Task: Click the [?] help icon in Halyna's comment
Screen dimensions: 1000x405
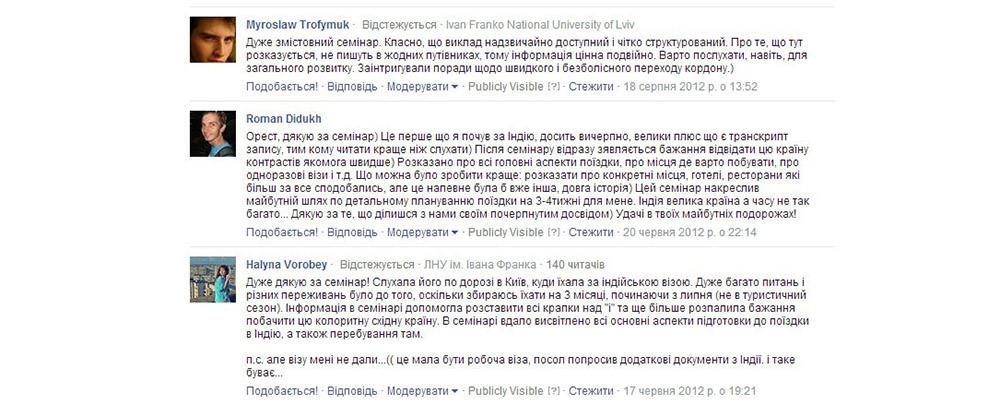Action: [554, 390]
